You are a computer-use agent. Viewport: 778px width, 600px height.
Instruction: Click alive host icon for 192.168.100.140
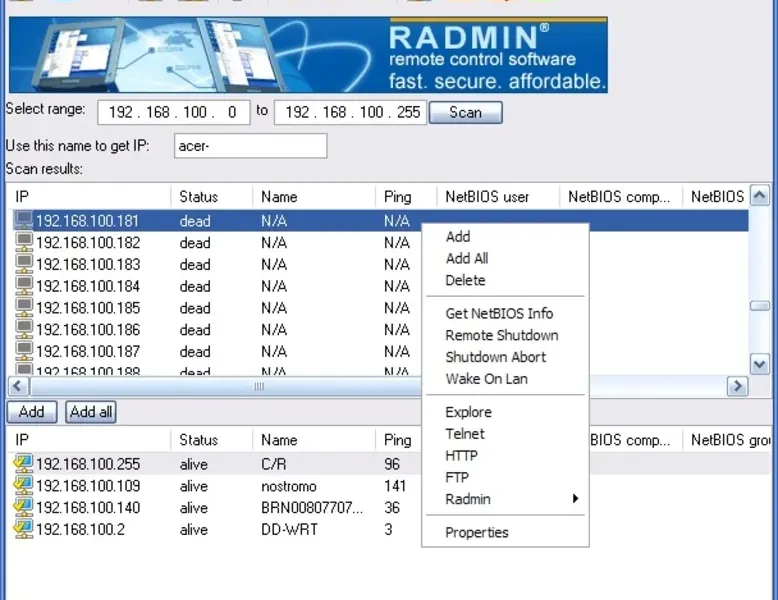[x=23, y=507]
